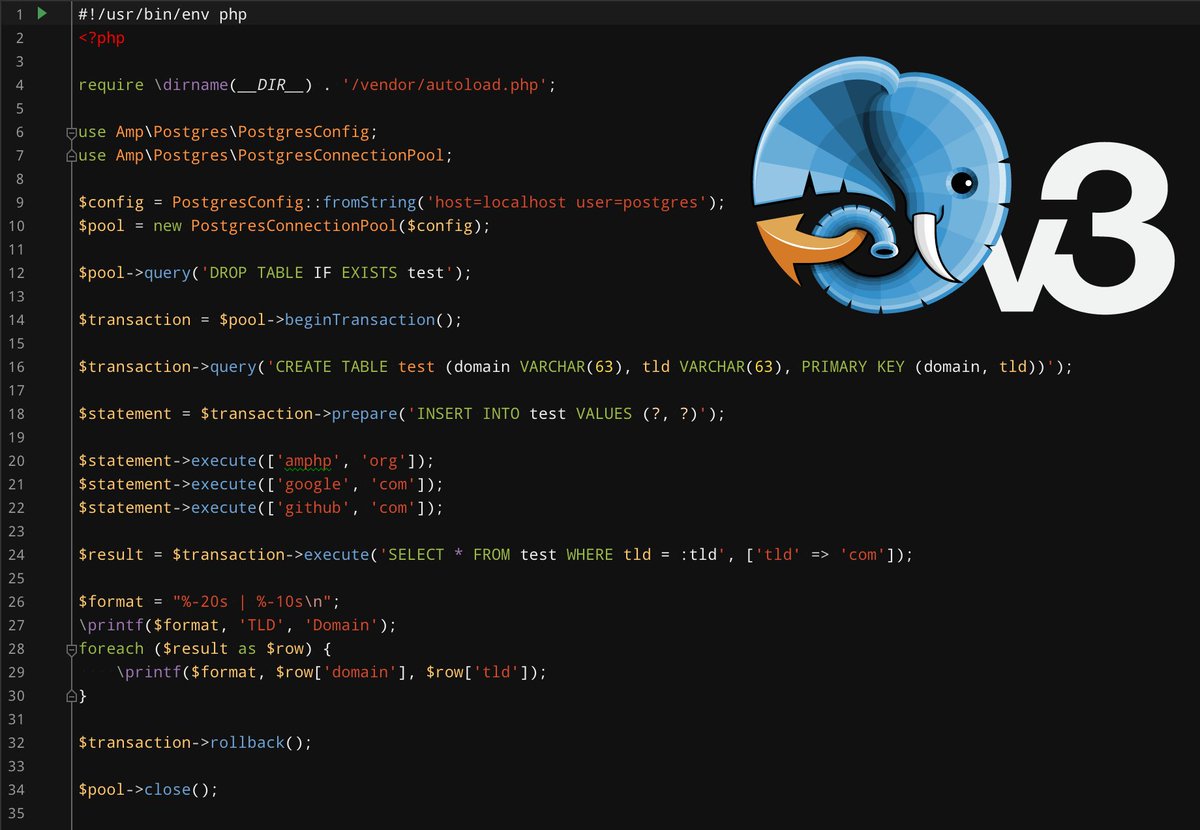Click line number 32 in the gutter
Viewport: 1200px width, 830px height.
point(19,742)
